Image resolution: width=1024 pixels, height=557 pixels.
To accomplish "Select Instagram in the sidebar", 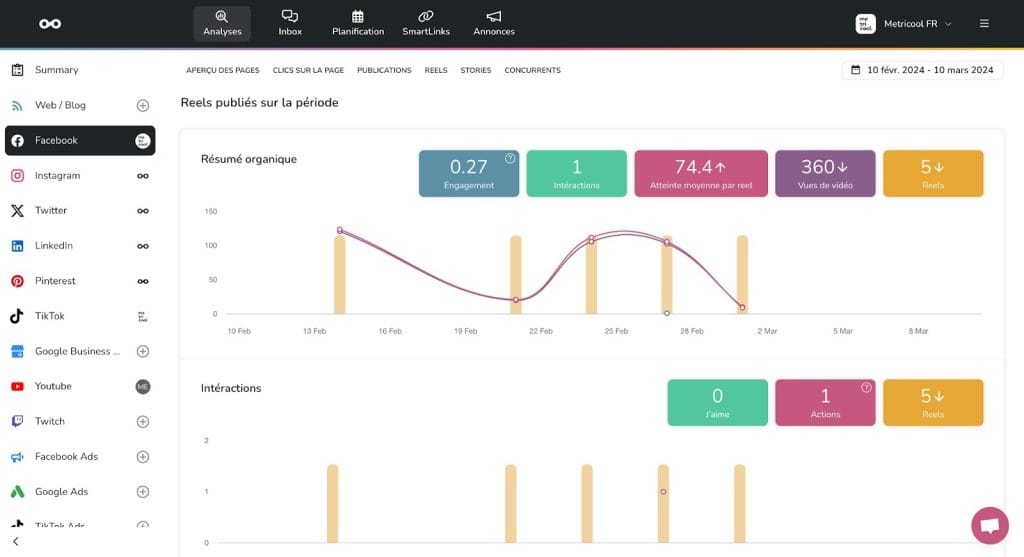I will [57, 176].
